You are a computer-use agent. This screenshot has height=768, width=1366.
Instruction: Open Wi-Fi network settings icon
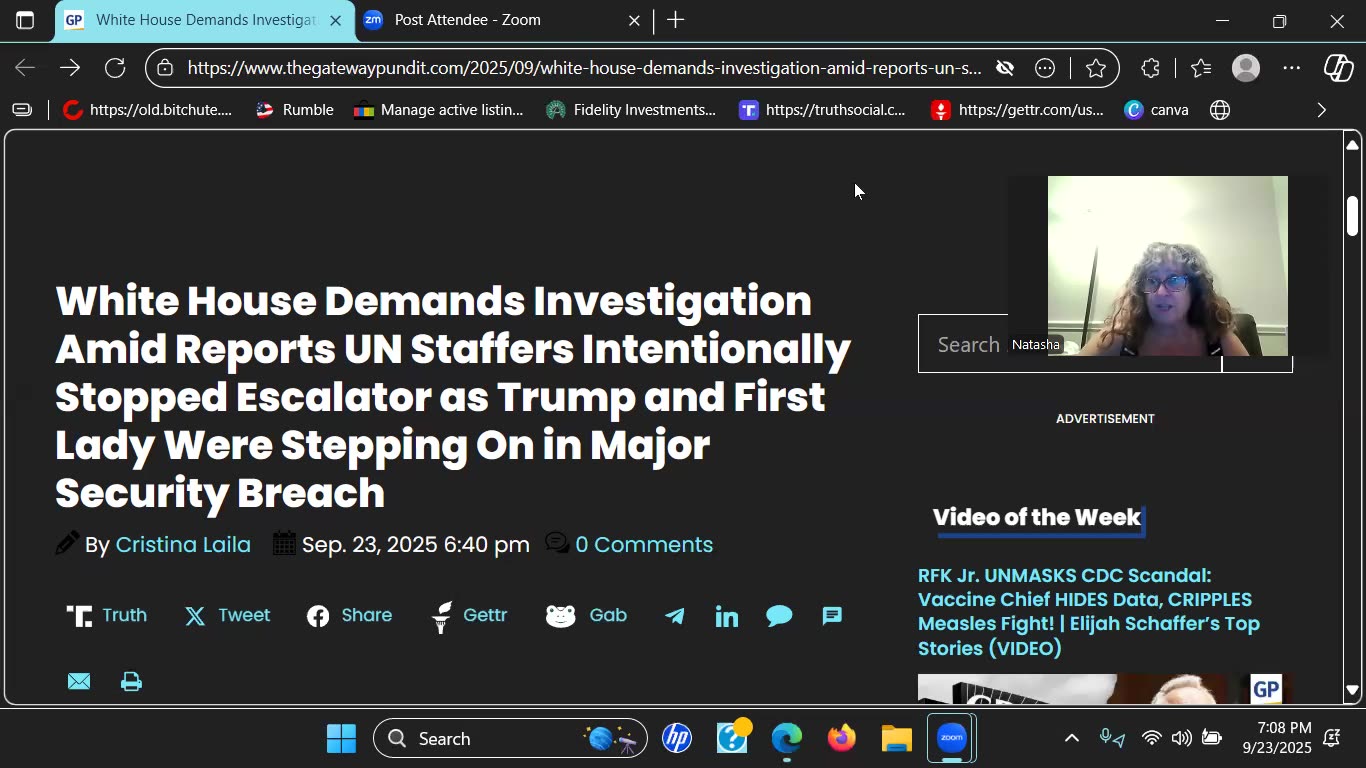click(1152, 739)
